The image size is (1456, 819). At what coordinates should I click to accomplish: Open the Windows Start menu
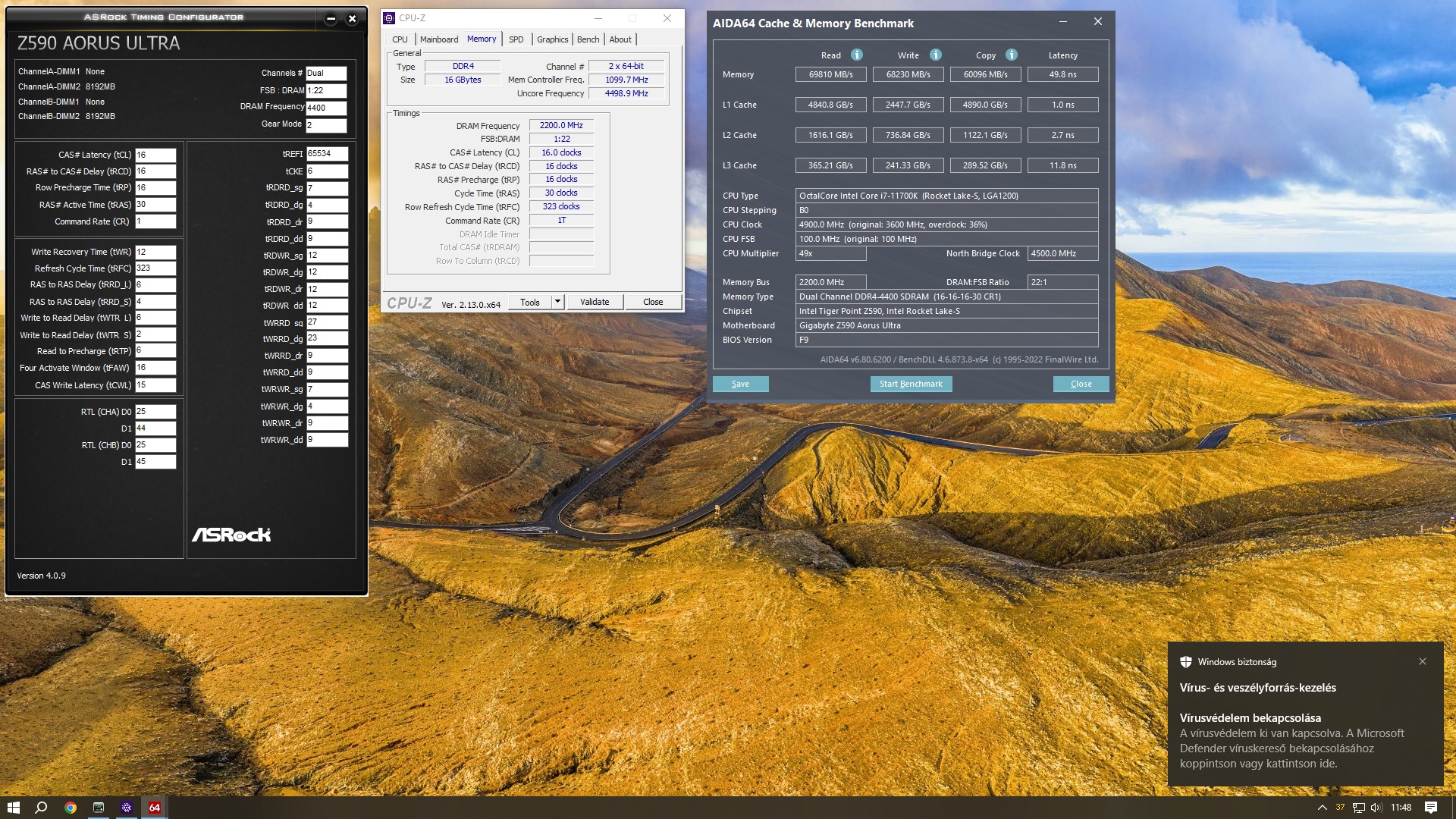click(x=13, y=808)
